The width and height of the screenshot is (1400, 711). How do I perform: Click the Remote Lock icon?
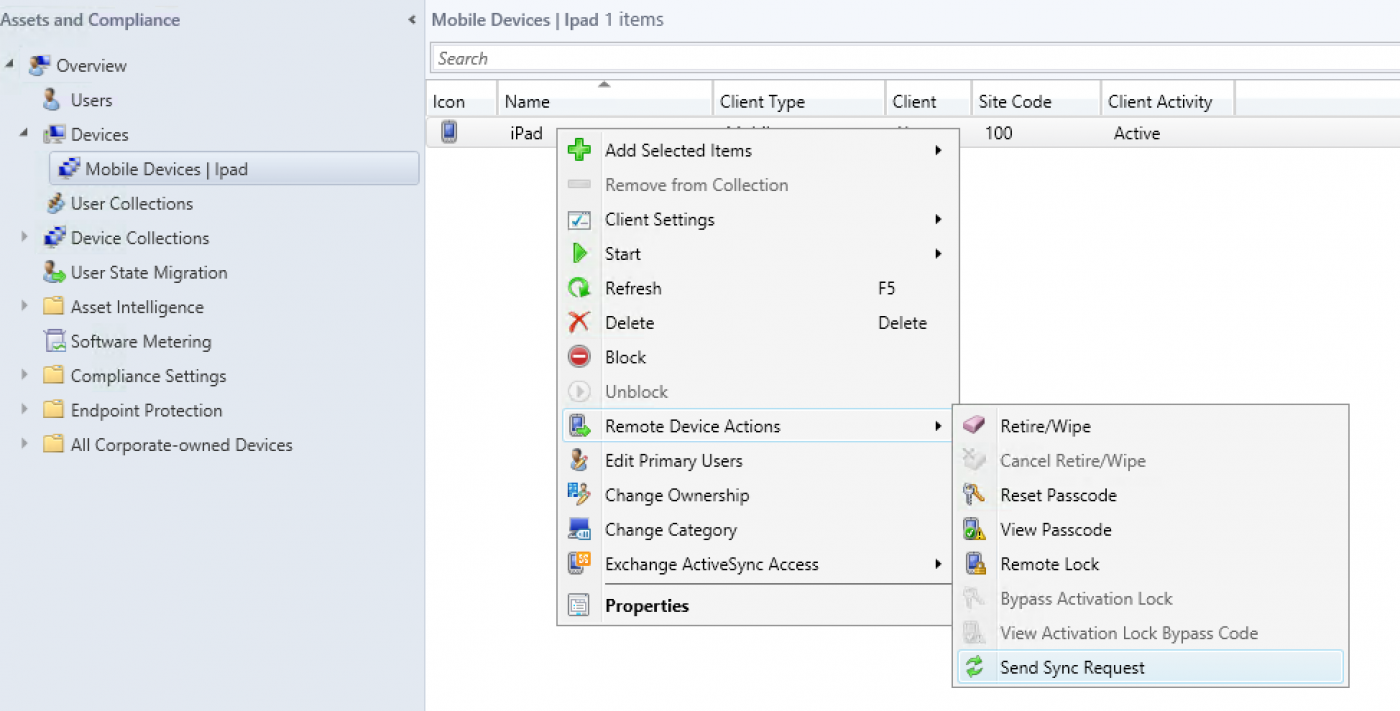pyautogui.click(x=973, y=563)
